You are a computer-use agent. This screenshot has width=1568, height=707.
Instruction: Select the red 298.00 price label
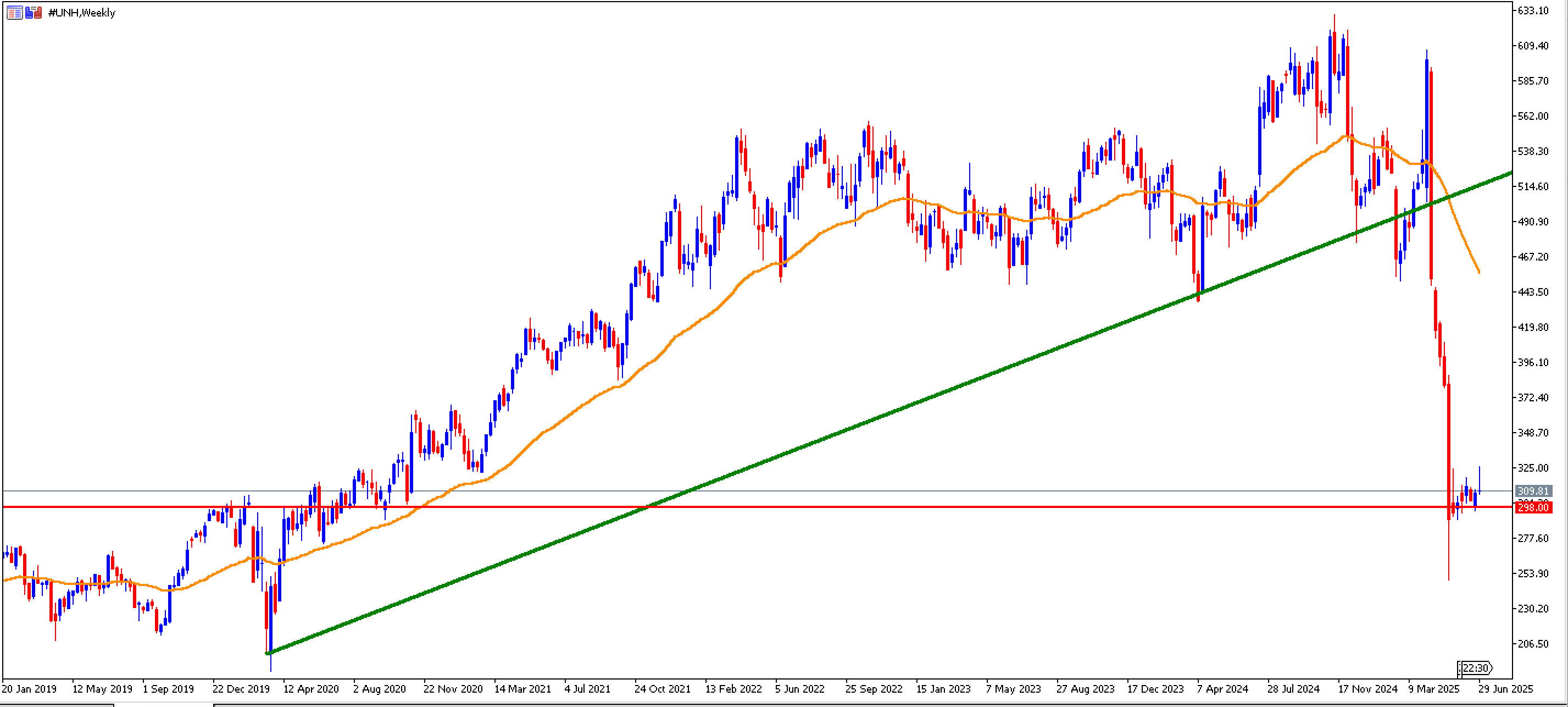tap(1533, 507)
